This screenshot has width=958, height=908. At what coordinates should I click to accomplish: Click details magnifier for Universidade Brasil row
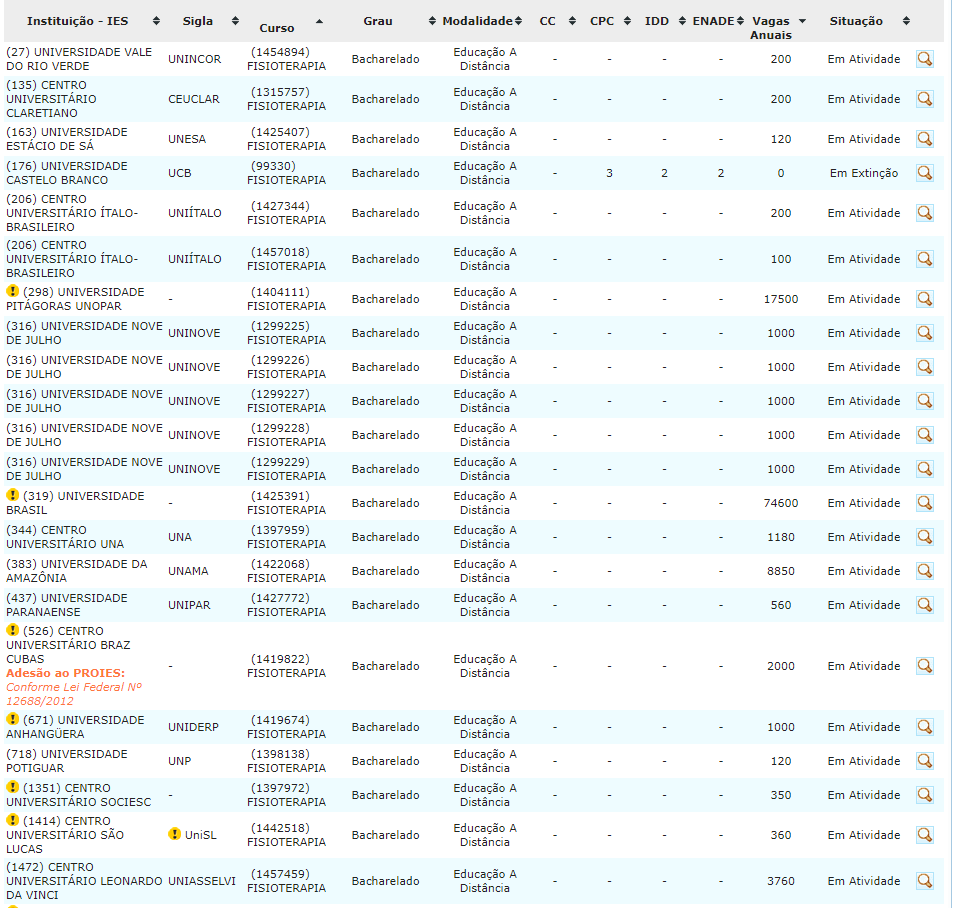924,503
